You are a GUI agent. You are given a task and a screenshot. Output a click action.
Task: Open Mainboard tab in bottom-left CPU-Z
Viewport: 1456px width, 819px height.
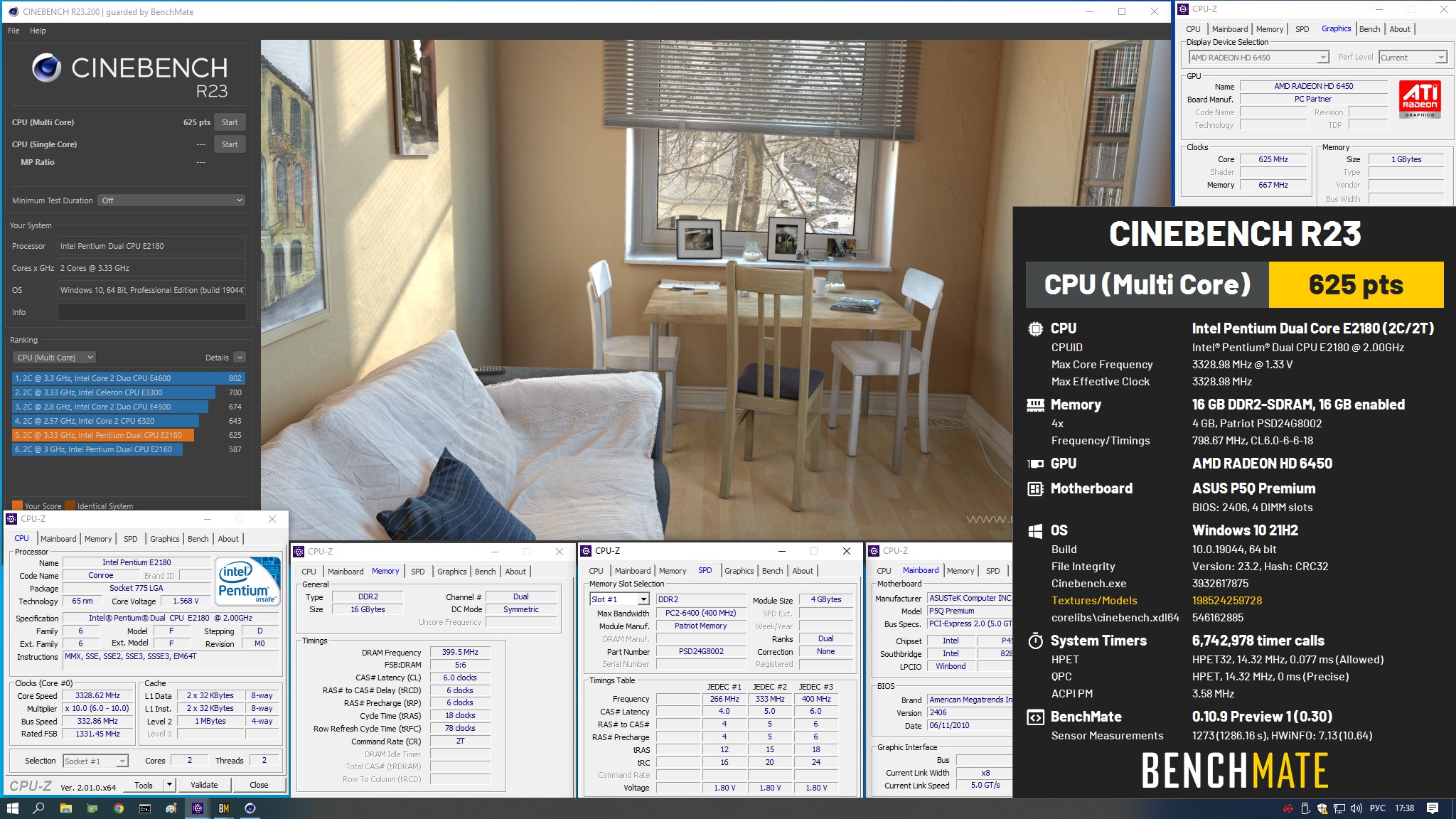(x=58, y=539)
